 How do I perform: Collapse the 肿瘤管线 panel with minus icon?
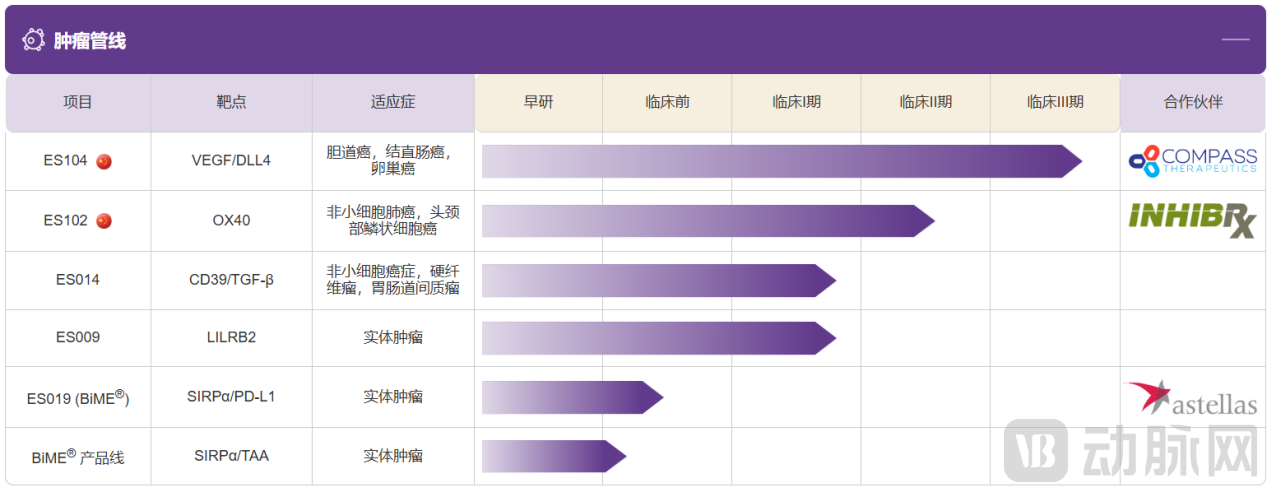[x=1235, y=39]
